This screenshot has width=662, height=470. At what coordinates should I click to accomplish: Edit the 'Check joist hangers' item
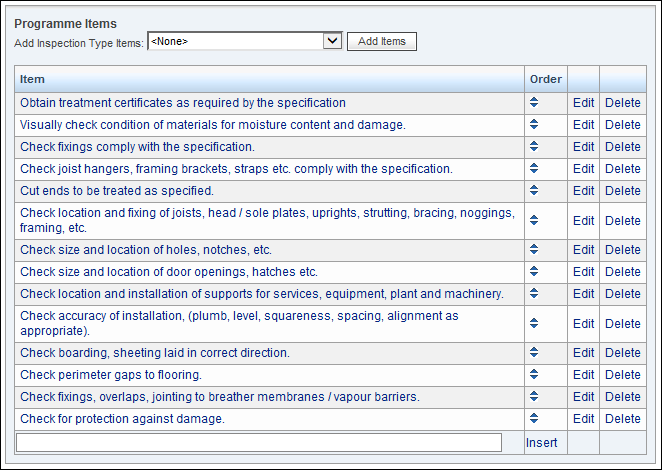point(583,168)
